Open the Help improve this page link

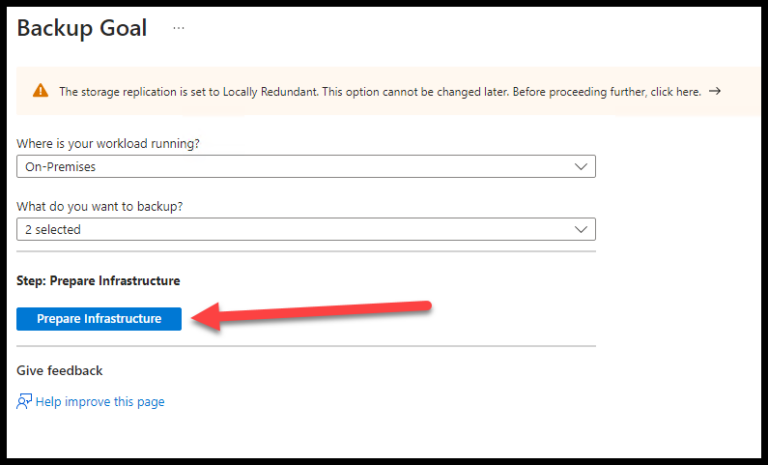[x=100, y=402]
